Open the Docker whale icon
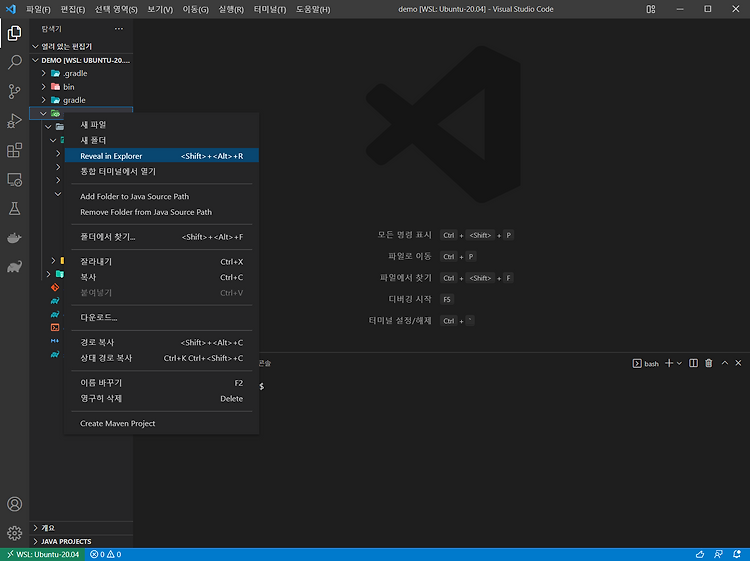Viewport: 750px width, 561px height. (14, 238)
